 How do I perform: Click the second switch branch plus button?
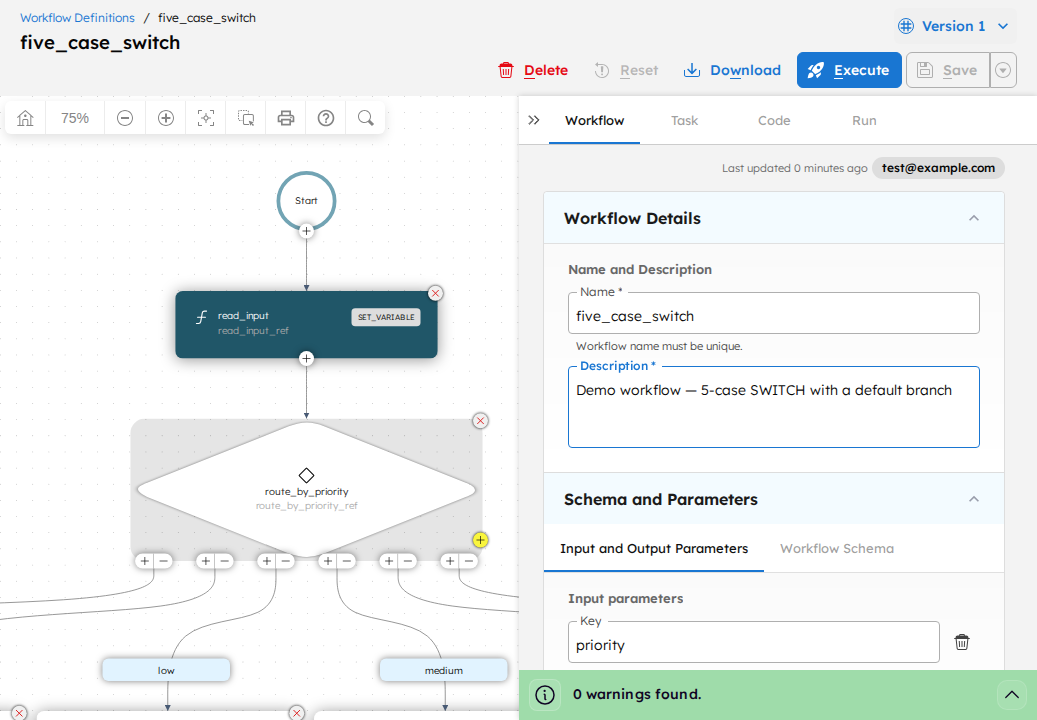(x=206, y=561)
